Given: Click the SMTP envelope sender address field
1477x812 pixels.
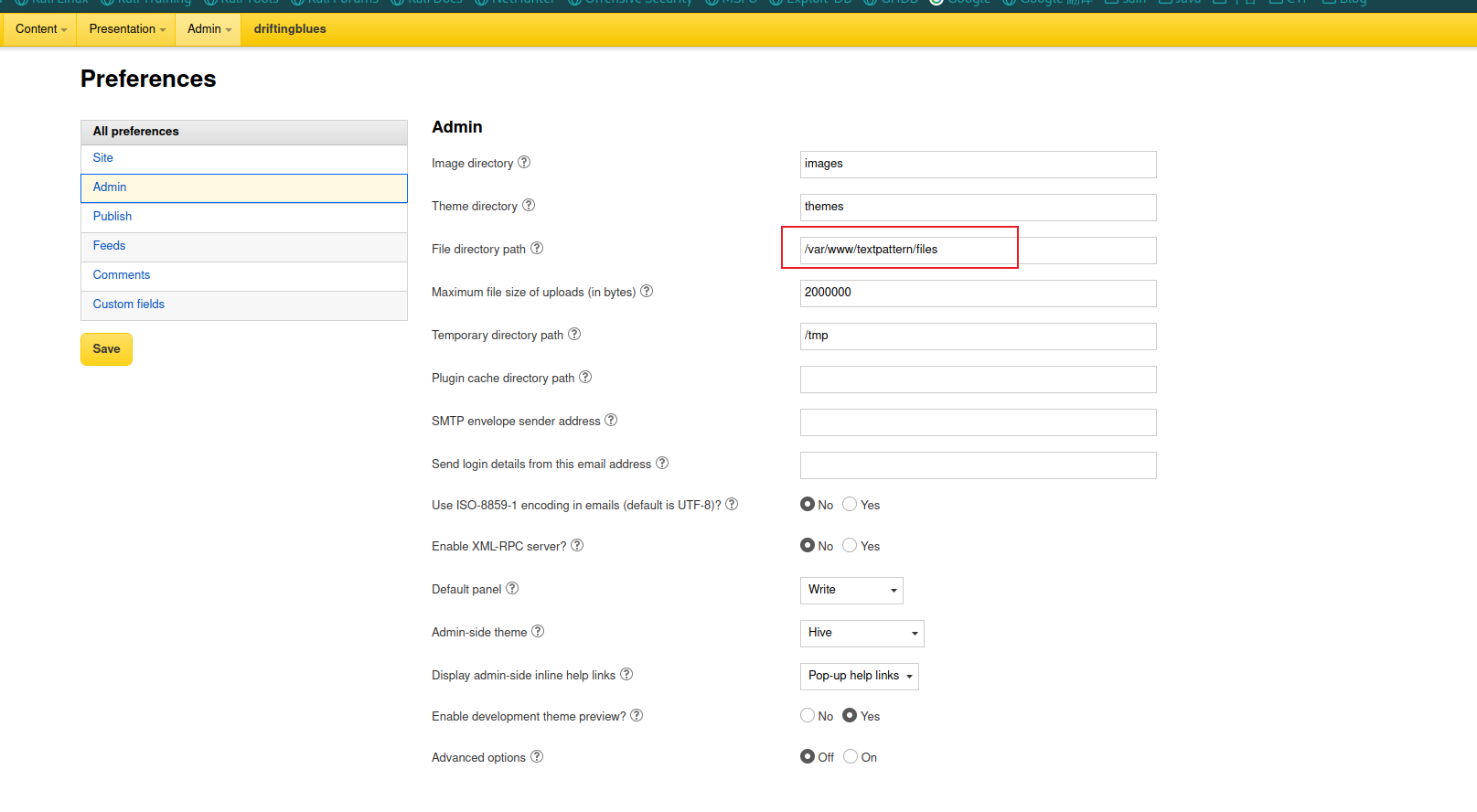Looking at the screenshot, I should (978, 422).
